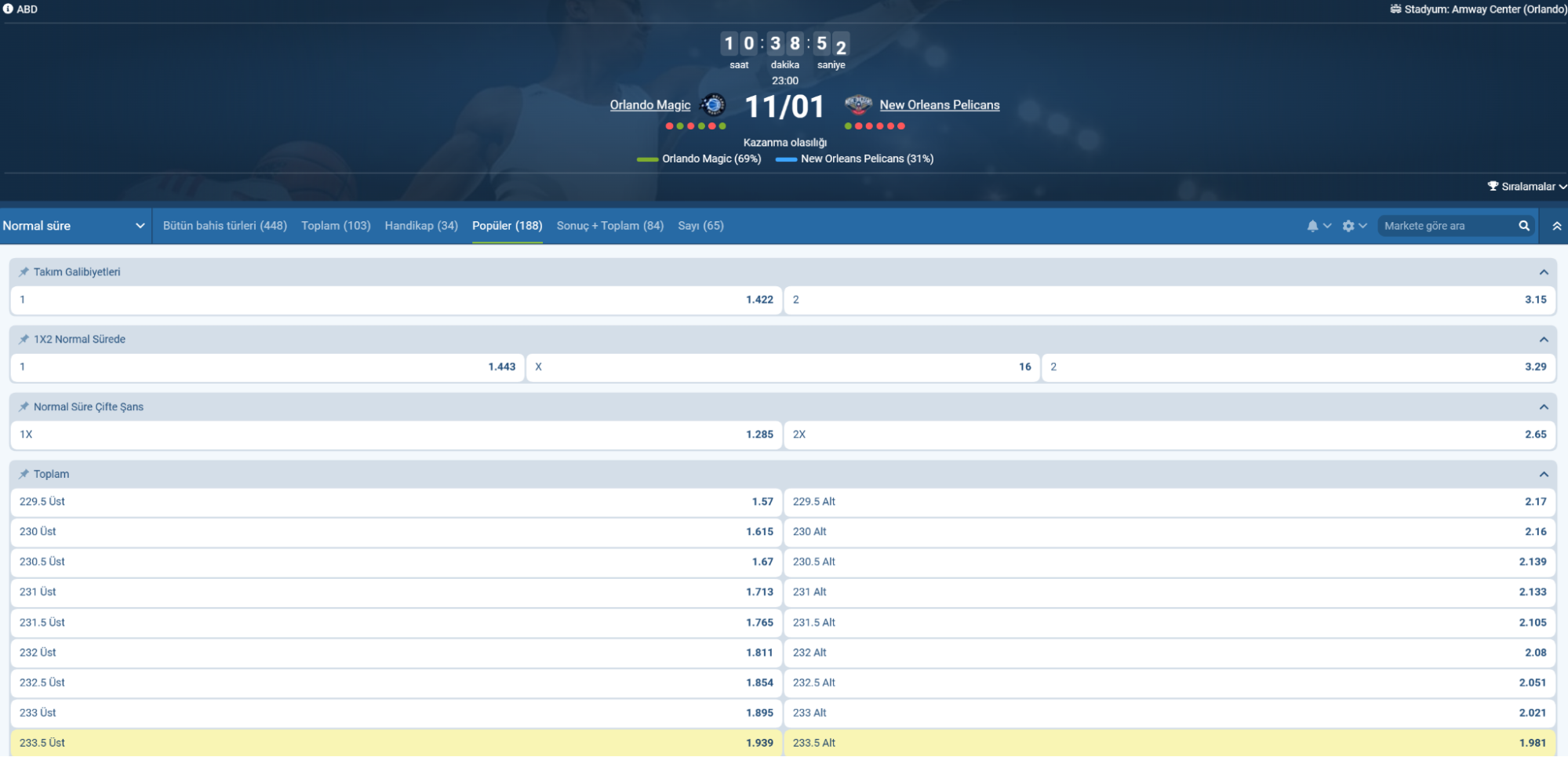The image size is (1568, 757).
Task: Switch to the Handikap (34) tab
Action: [421, 225]
